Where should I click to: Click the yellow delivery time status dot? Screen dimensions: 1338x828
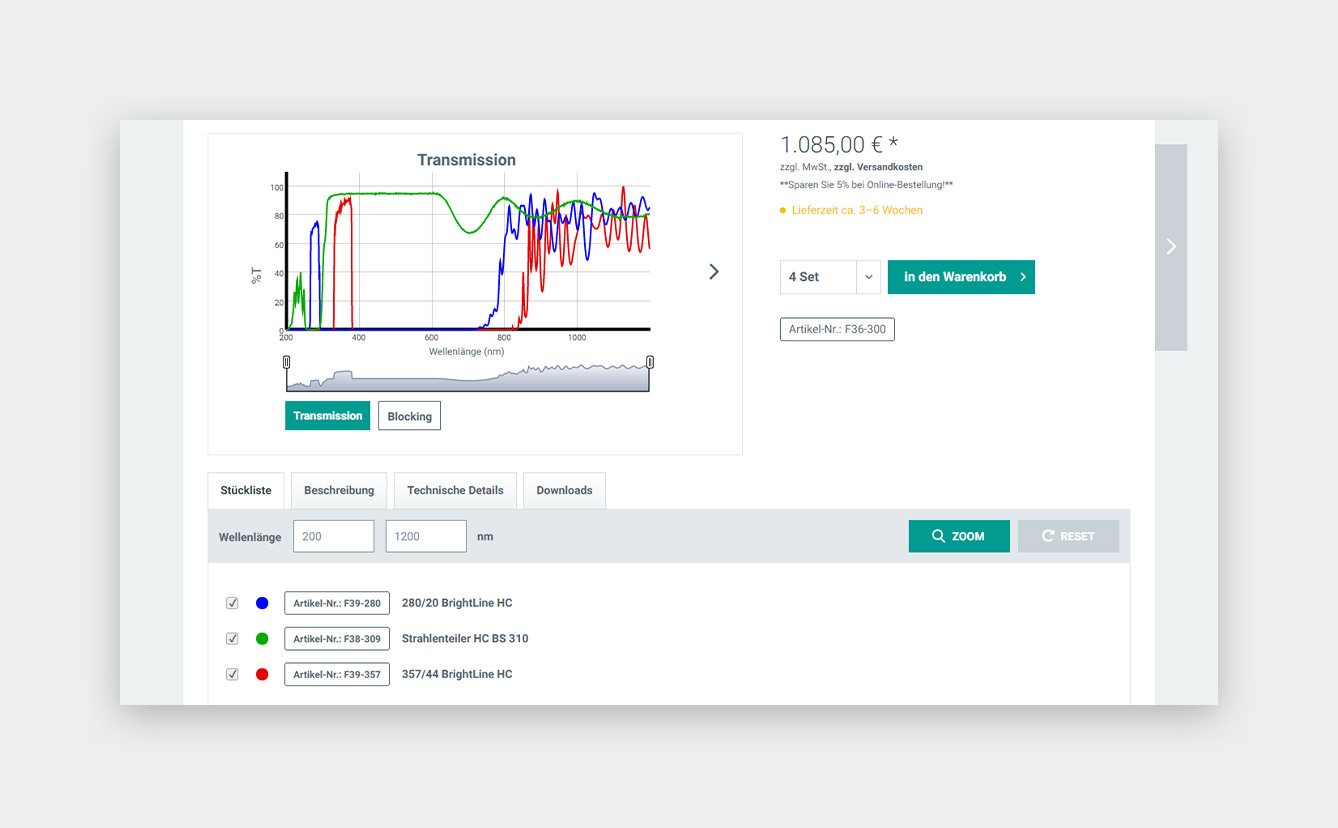click(783, 211)
